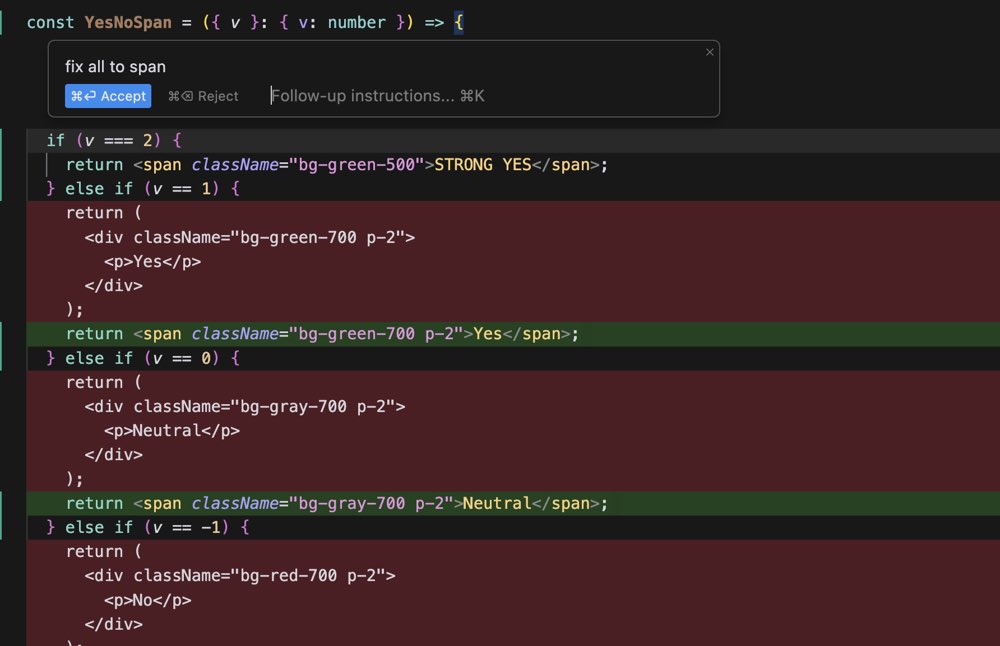The height and width of the screenshot is (646, 1000).
Task: Click the 'else if (v == 1)' line
Action: point(143,189)
